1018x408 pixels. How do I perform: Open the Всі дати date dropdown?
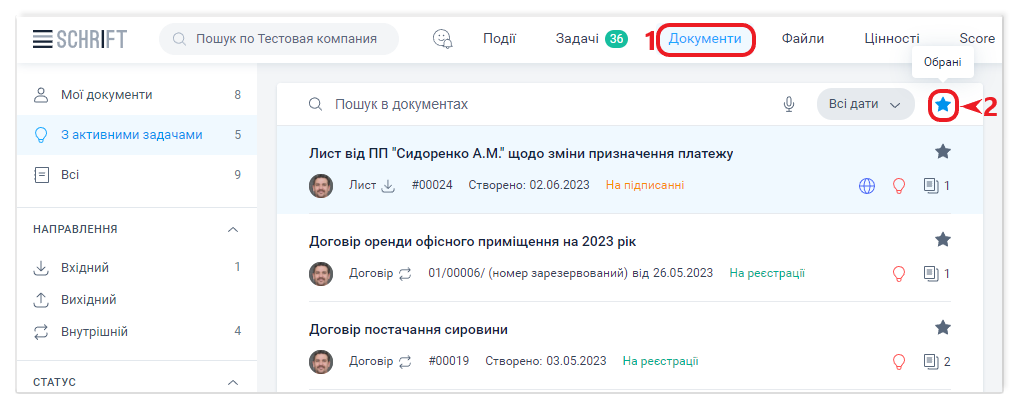pyautogui.click(x=865, y=104)
